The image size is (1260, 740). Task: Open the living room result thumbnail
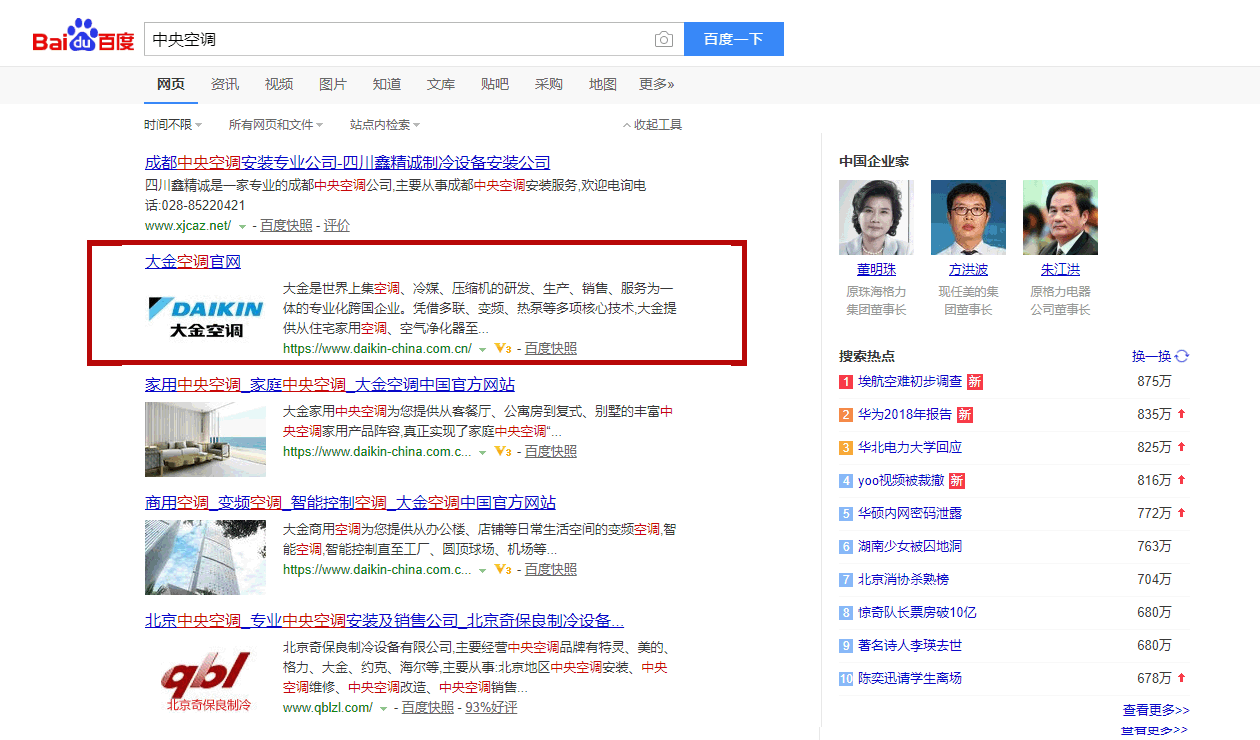point(205,439)
